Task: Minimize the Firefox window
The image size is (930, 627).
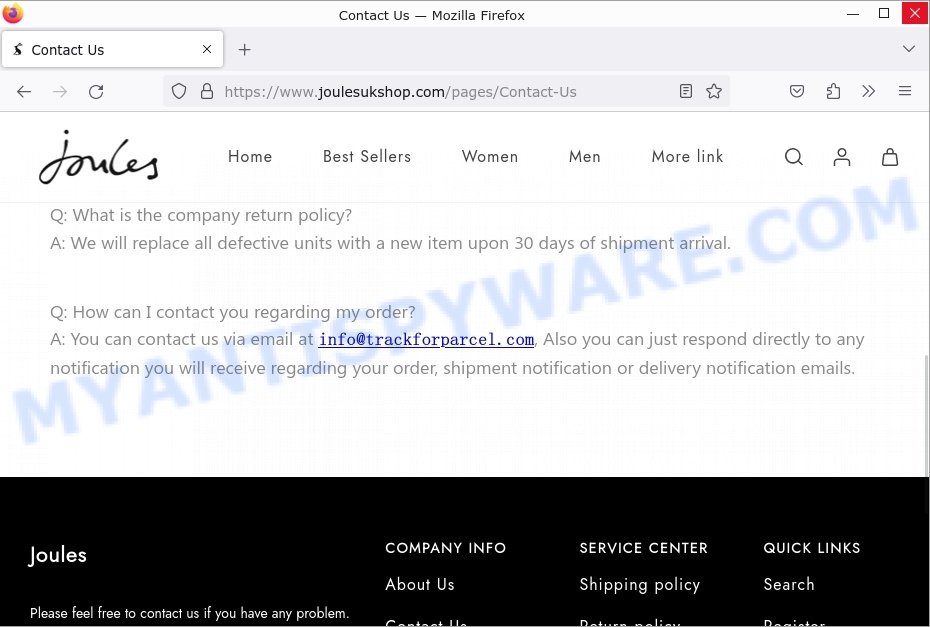Action: [853, 14]
